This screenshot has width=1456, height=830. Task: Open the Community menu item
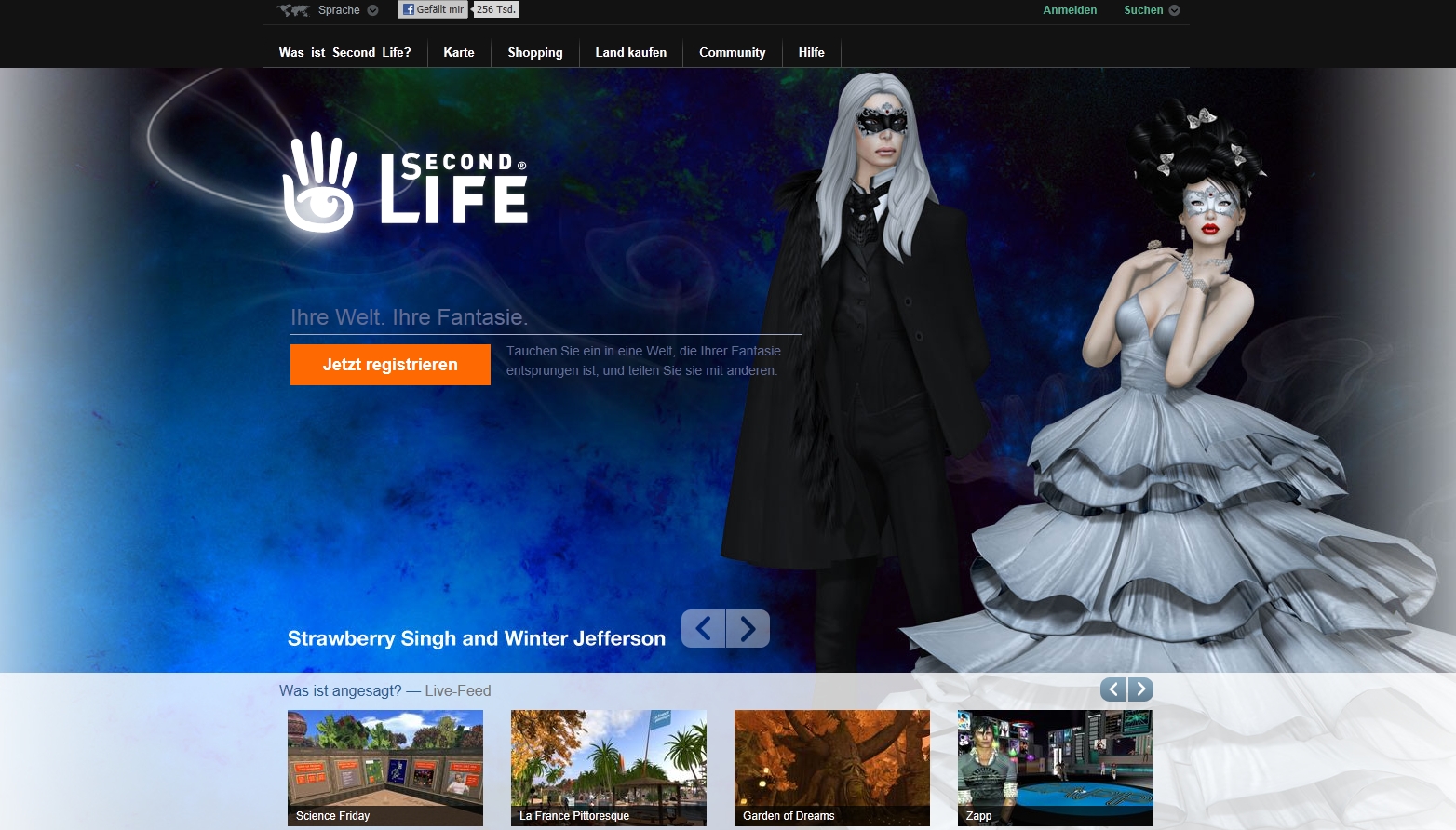coord(732,52)
